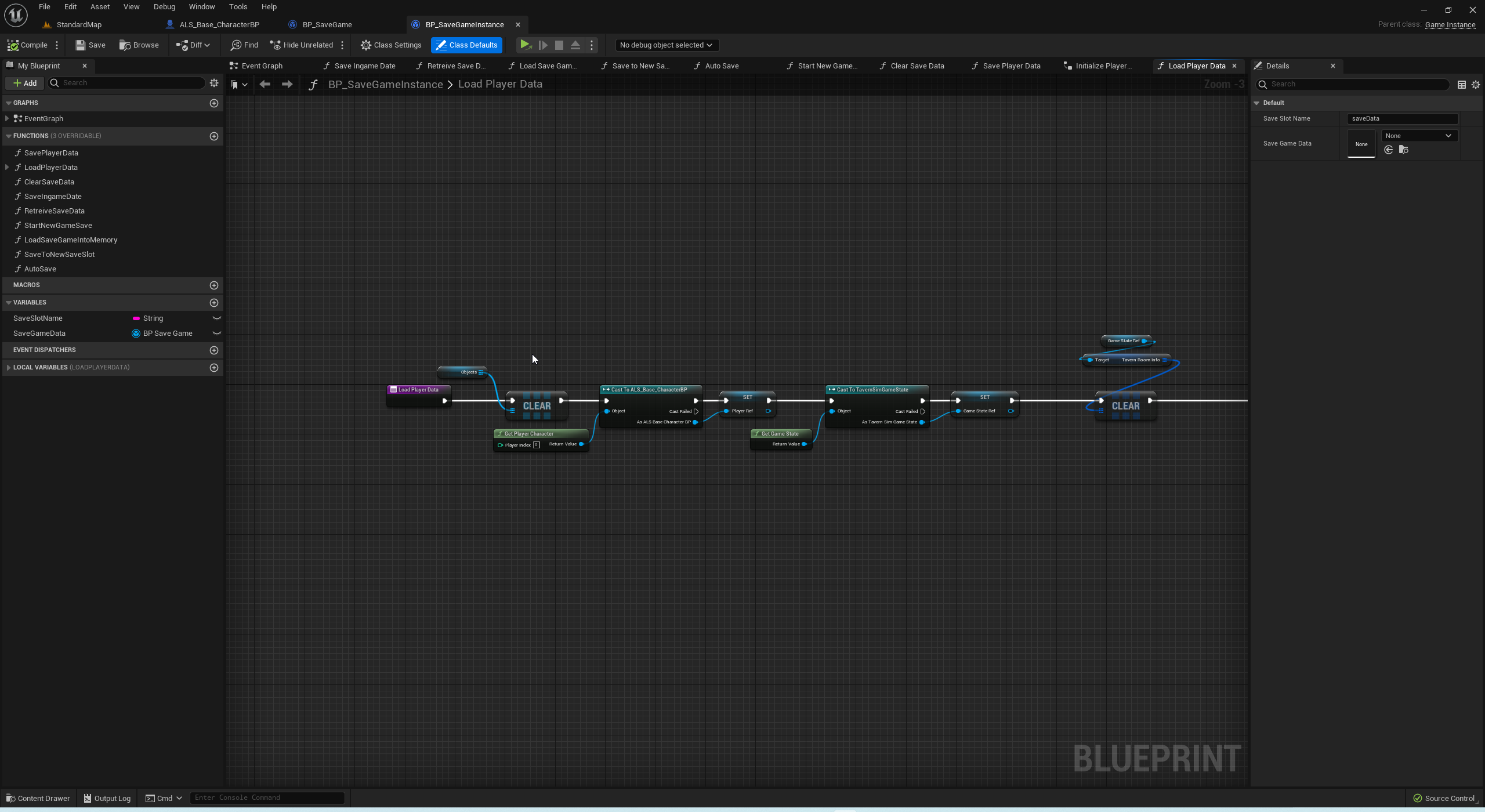This screenshot has height=812, width=1485.
Task: Toggle SaveSlotName variable visibility eye
Action: coord(216,318)
